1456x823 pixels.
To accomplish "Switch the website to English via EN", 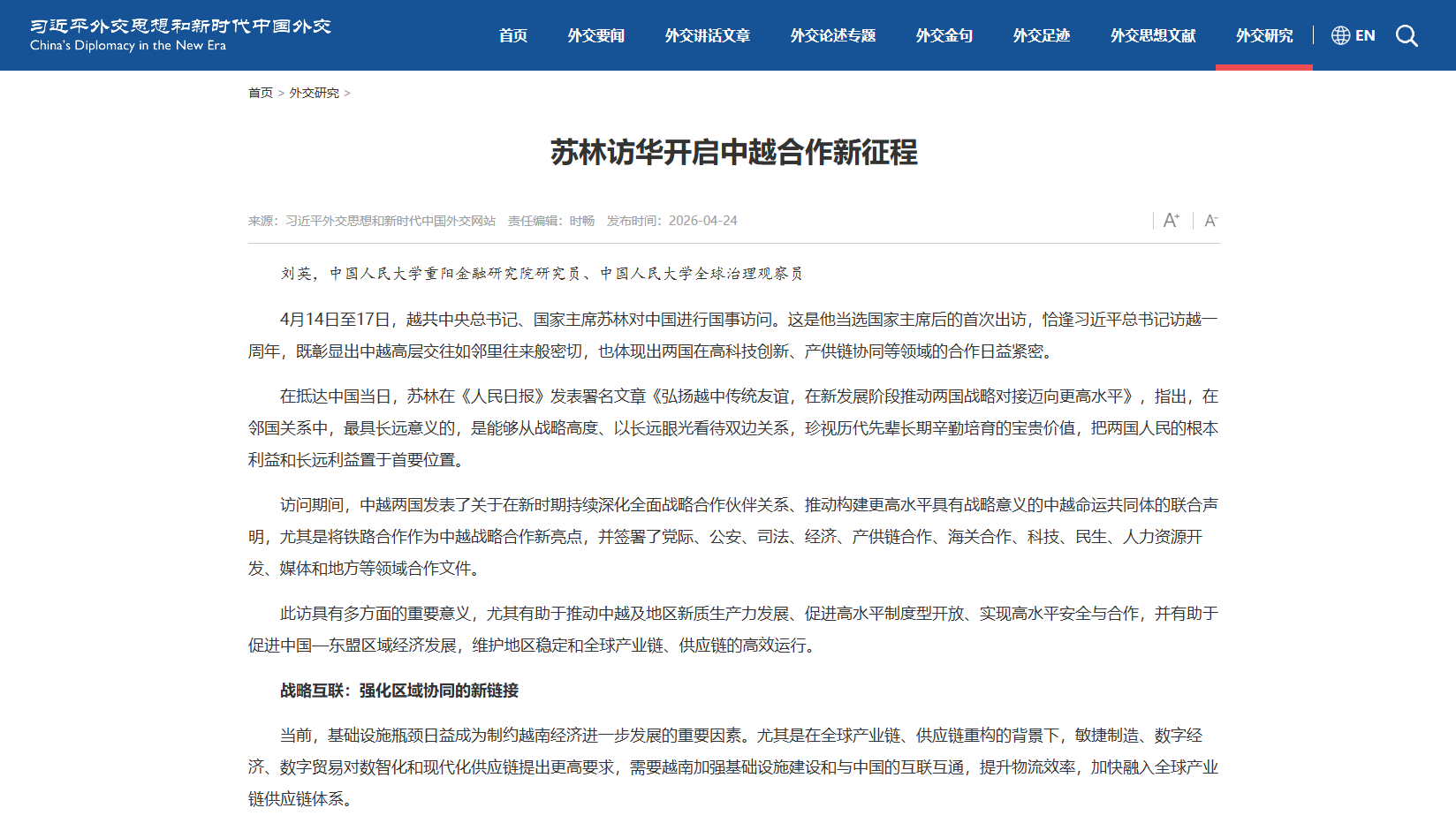I will 1365,35.
